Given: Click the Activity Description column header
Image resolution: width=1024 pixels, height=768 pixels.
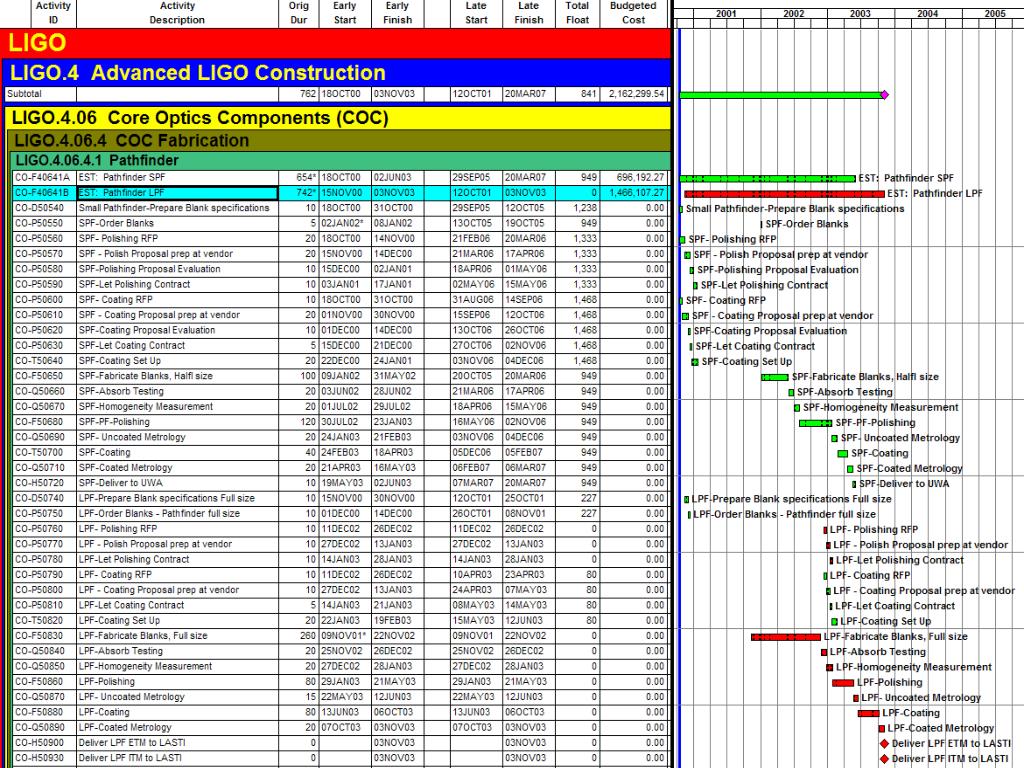Looking at the screenshot, I should click(x=177, y=13).
